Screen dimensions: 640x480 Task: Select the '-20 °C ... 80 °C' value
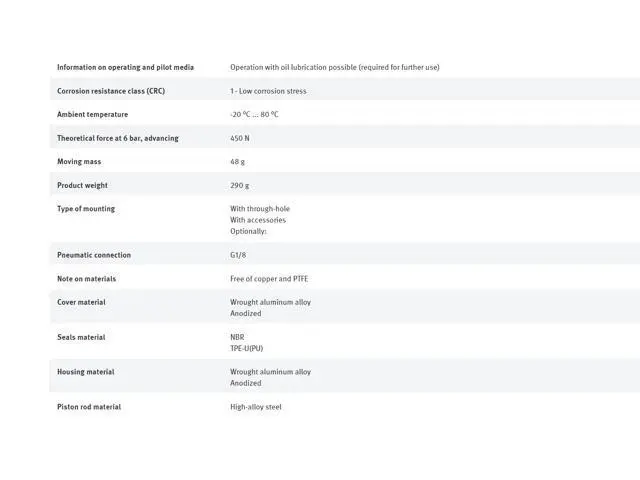[254, 114]
